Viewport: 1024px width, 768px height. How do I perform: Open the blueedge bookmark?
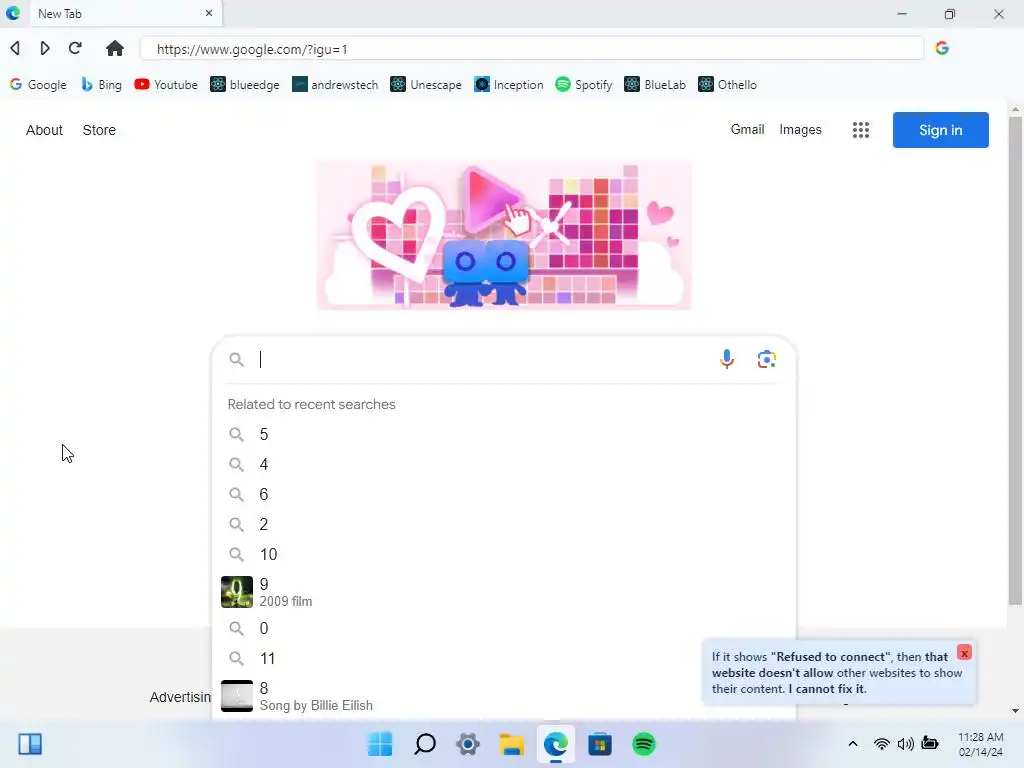click(x=245, y=85)
